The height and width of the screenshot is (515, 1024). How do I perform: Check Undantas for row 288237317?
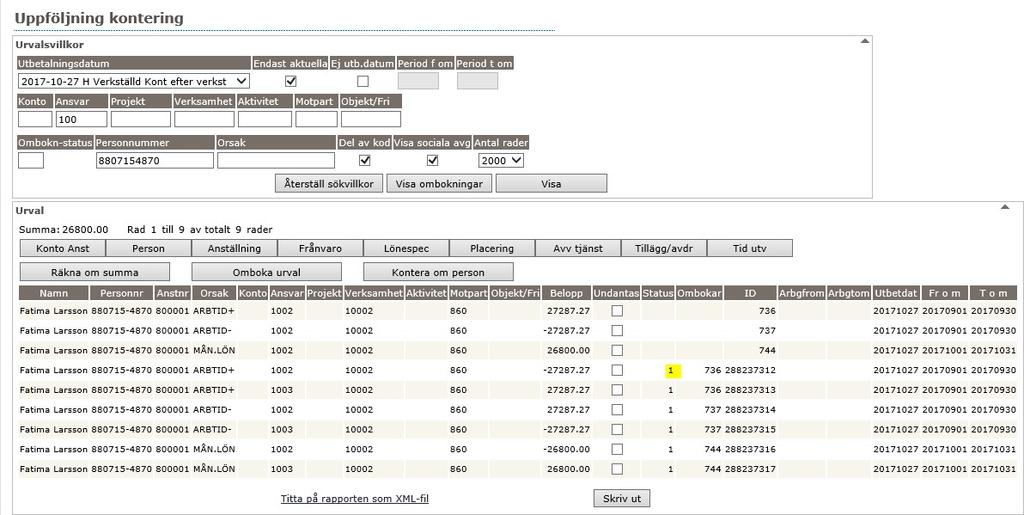click(616, 469)
